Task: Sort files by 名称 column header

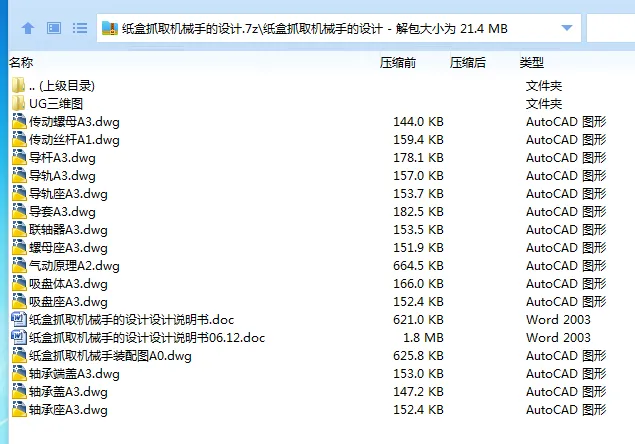Action: (22, 62)
